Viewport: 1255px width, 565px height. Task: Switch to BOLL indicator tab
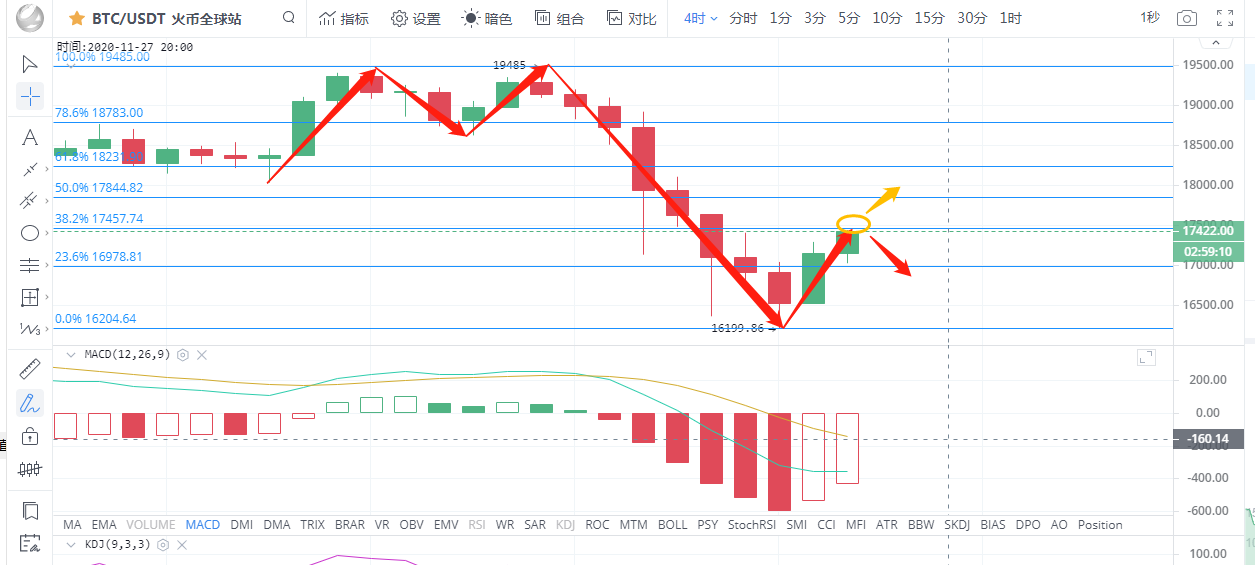pyautogui.click(x=672, y=524)
